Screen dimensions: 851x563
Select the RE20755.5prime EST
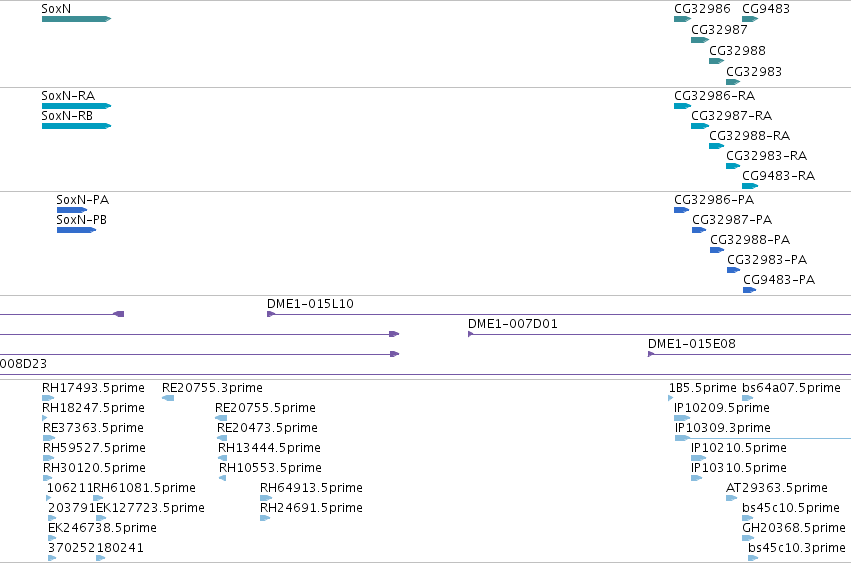coord(221,419)
